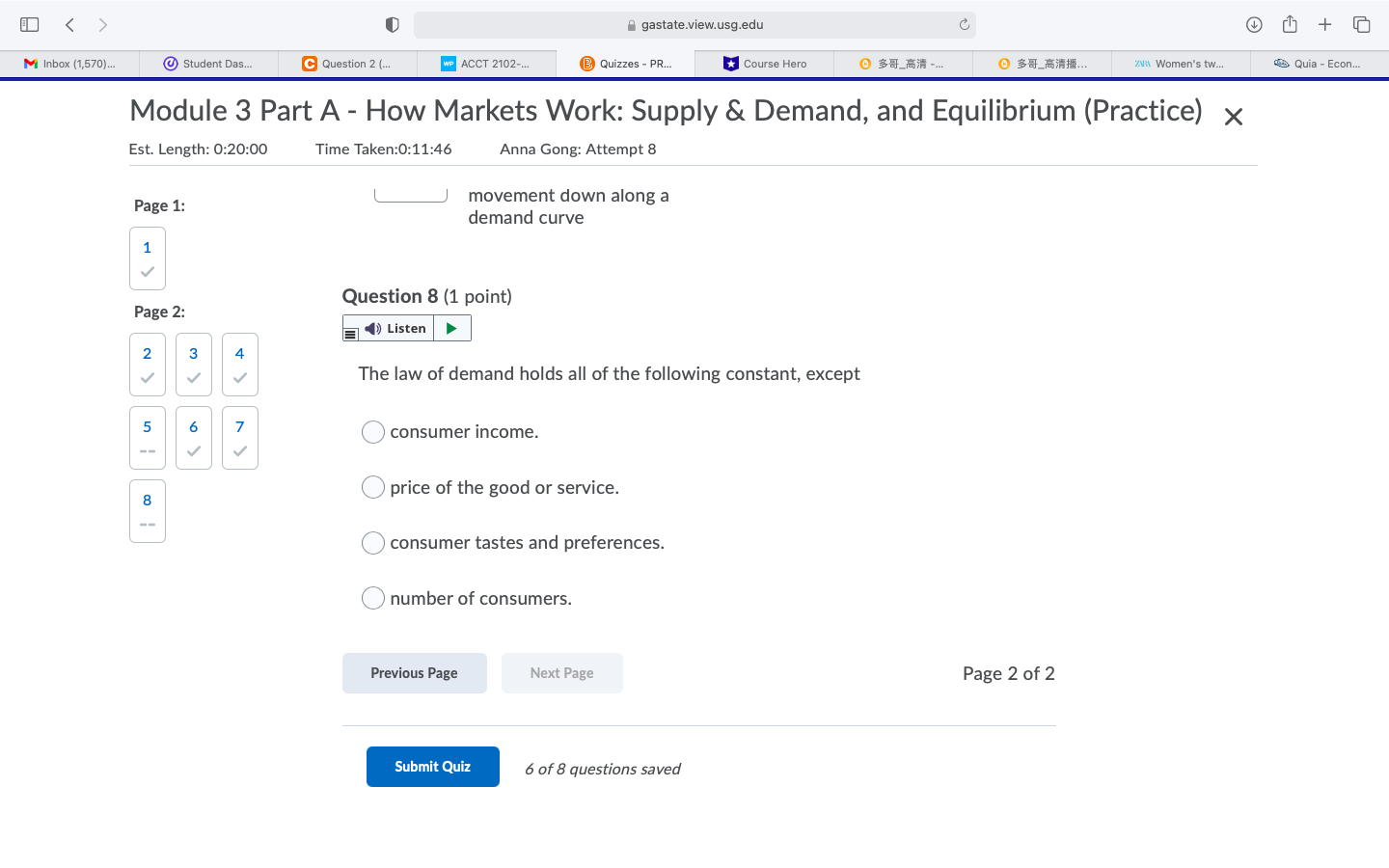The height and width of the screenshot is (868, 1389).
Task: Open Safari downloads via the download arrow icon
Action: 1254,24
